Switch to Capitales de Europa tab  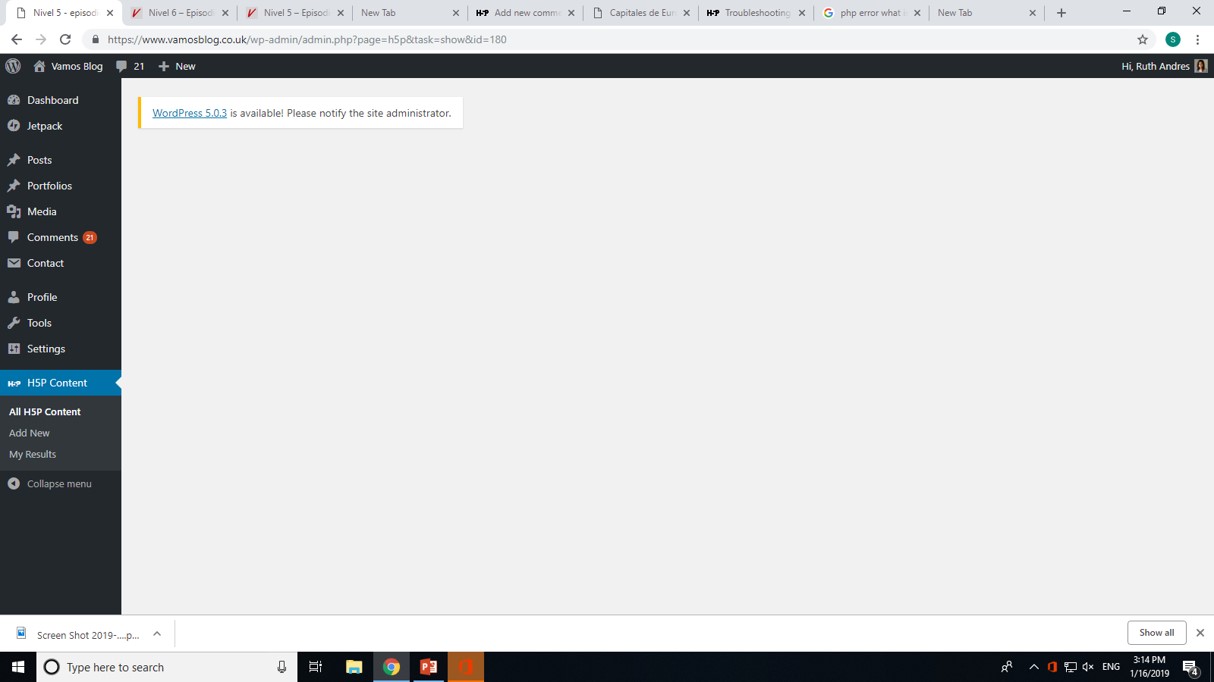click(x=641, y=13)
